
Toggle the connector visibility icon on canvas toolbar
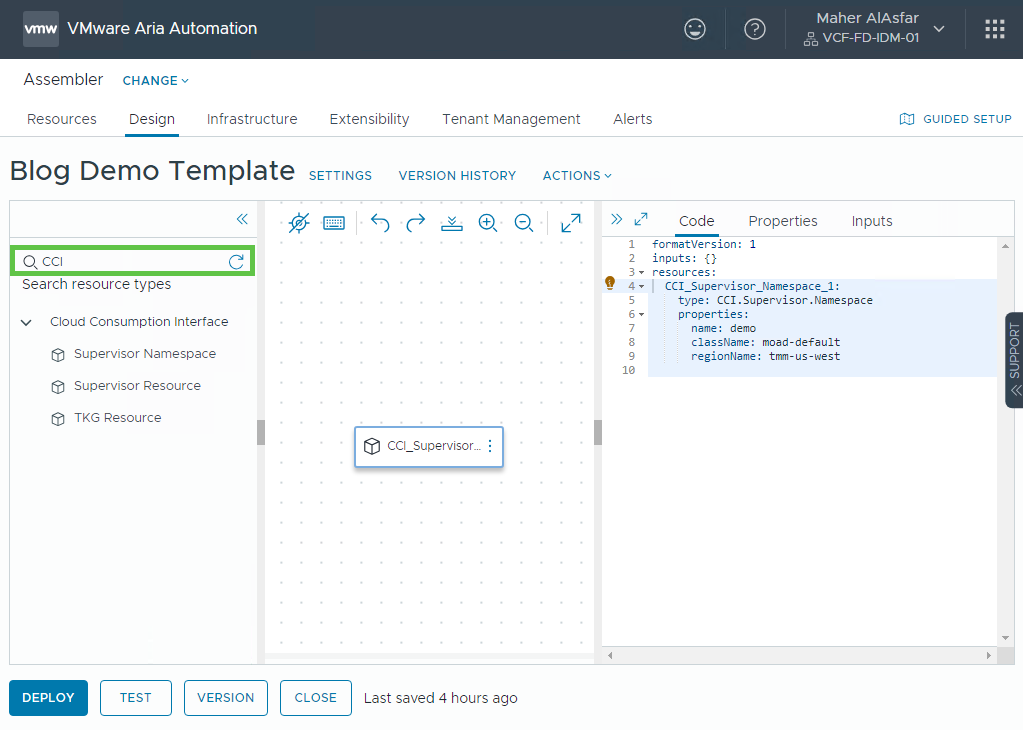[x=298, y=223]
